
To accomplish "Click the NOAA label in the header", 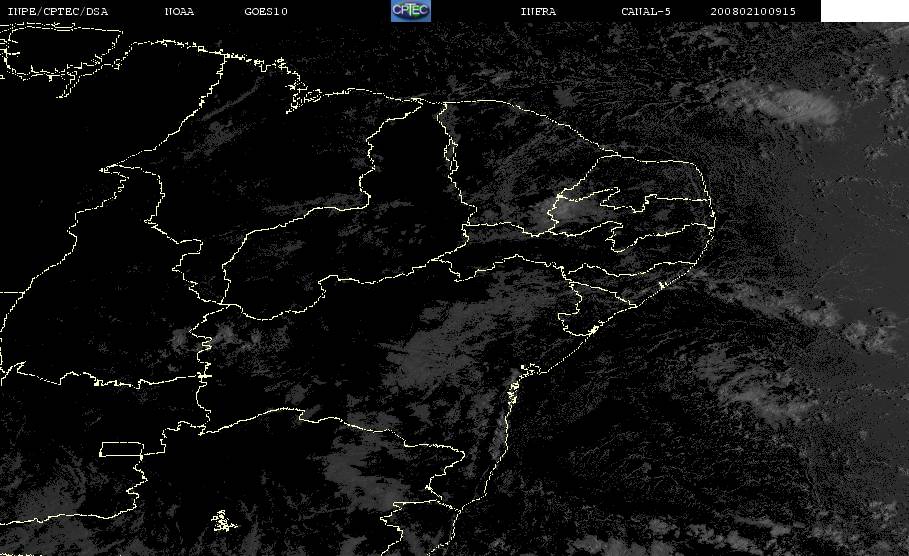I will (180, 12).
